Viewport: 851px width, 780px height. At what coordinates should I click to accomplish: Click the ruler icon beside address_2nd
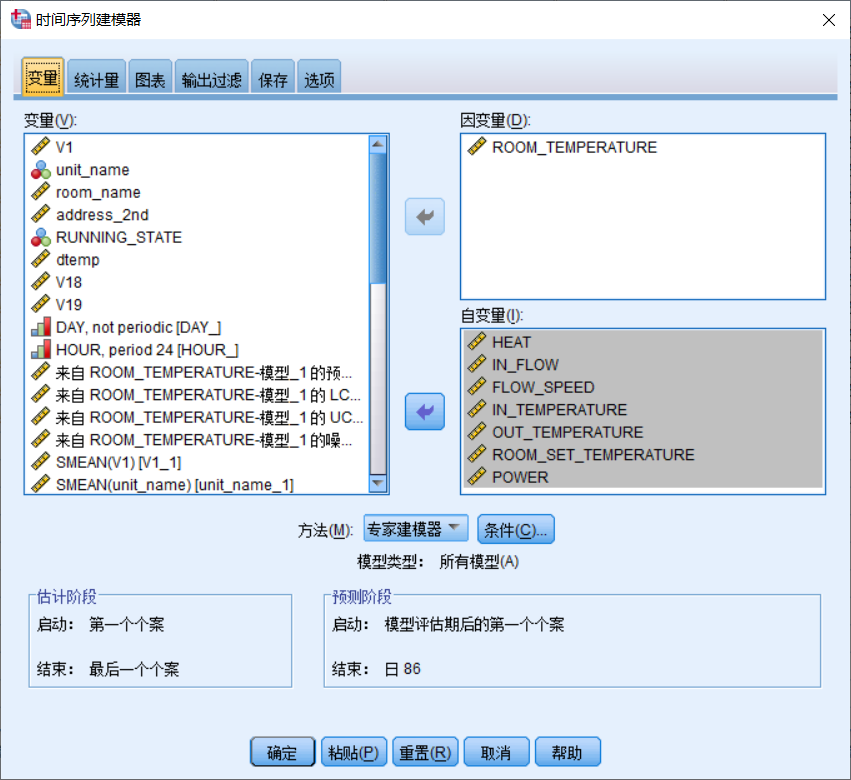click(41, 214)
